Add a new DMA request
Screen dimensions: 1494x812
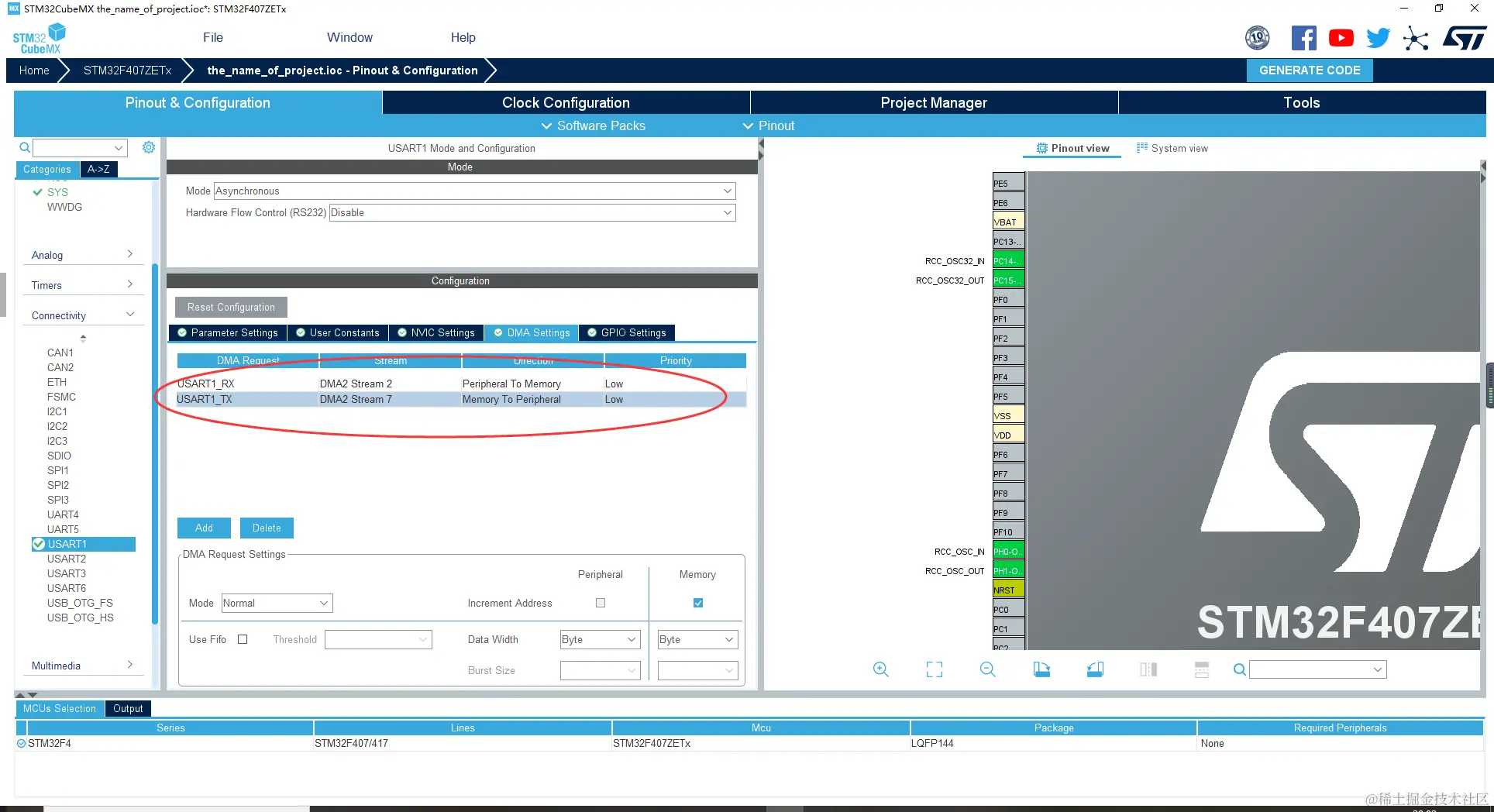[204, 528]
